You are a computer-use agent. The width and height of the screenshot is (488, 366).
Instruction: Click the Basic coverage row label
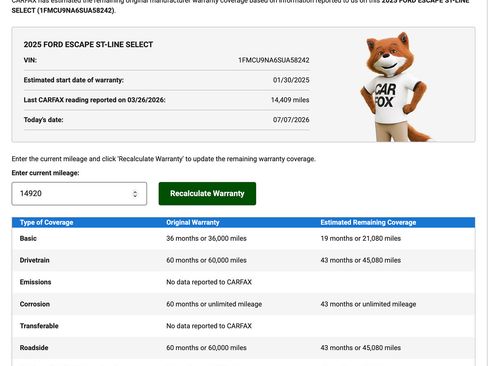tap(28, 238)
